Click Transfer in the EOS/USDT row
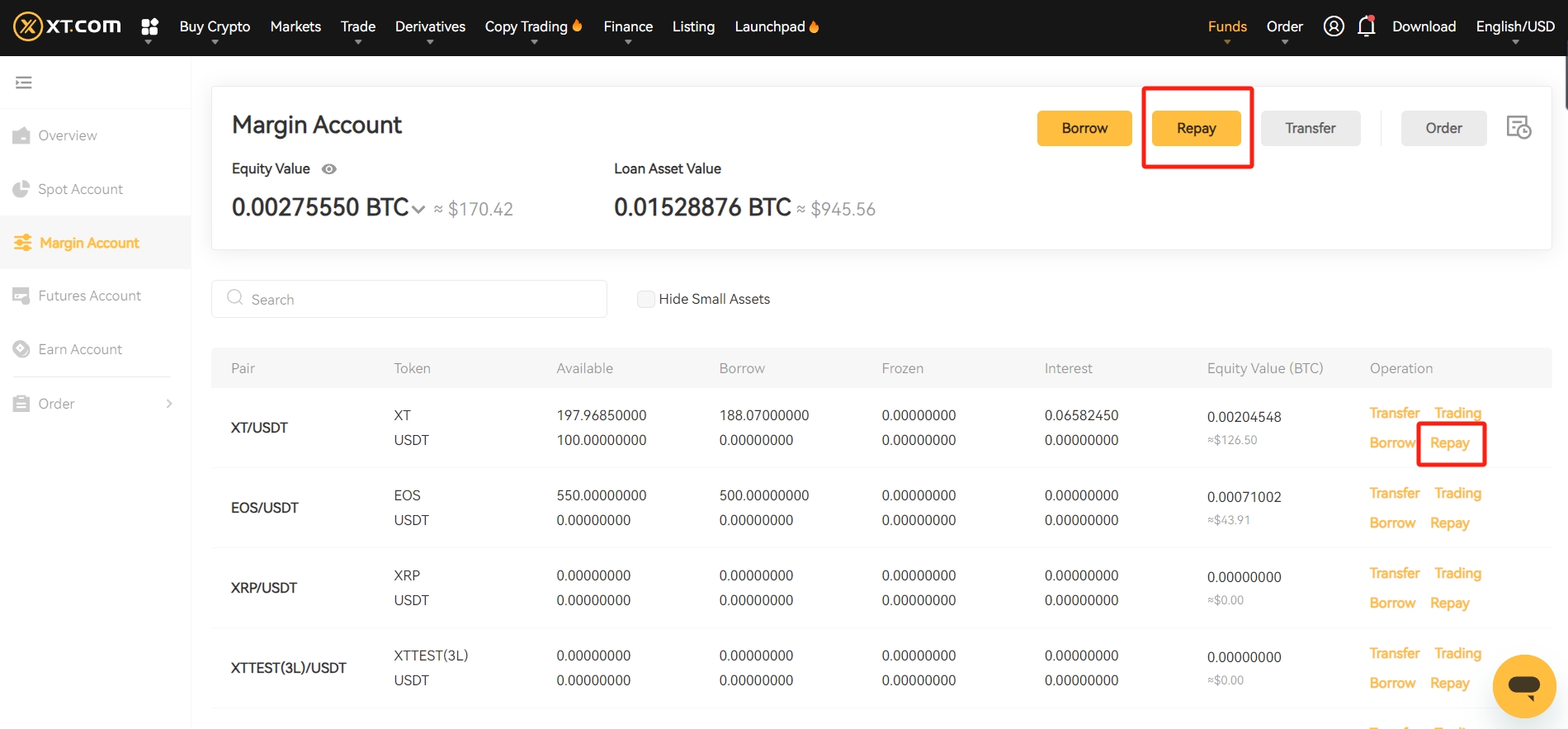This screenshot has height=729, width=1568. coord(1395,493)
